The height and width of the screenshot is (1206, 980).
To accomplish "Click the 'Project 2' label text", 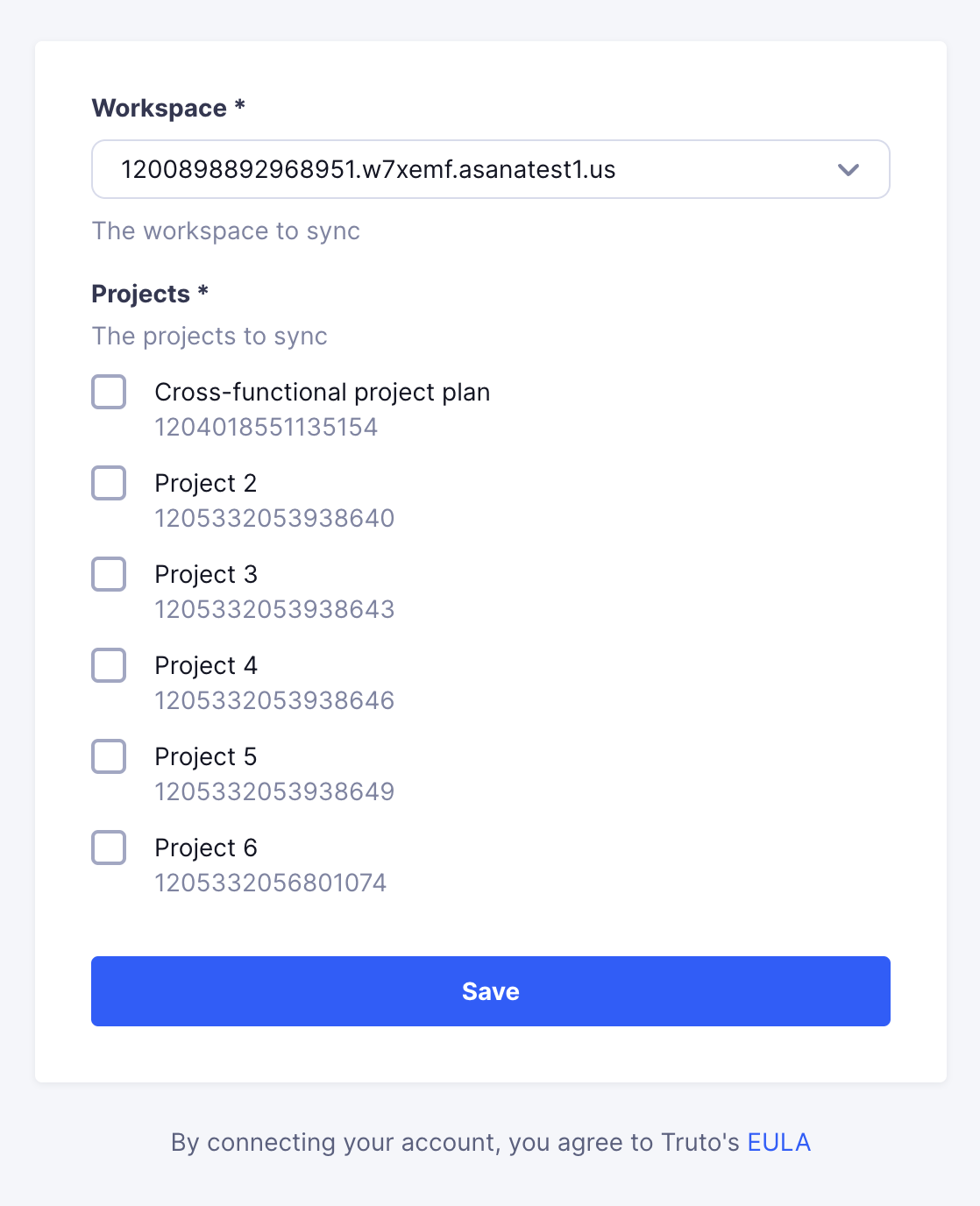I will [206, 483].
